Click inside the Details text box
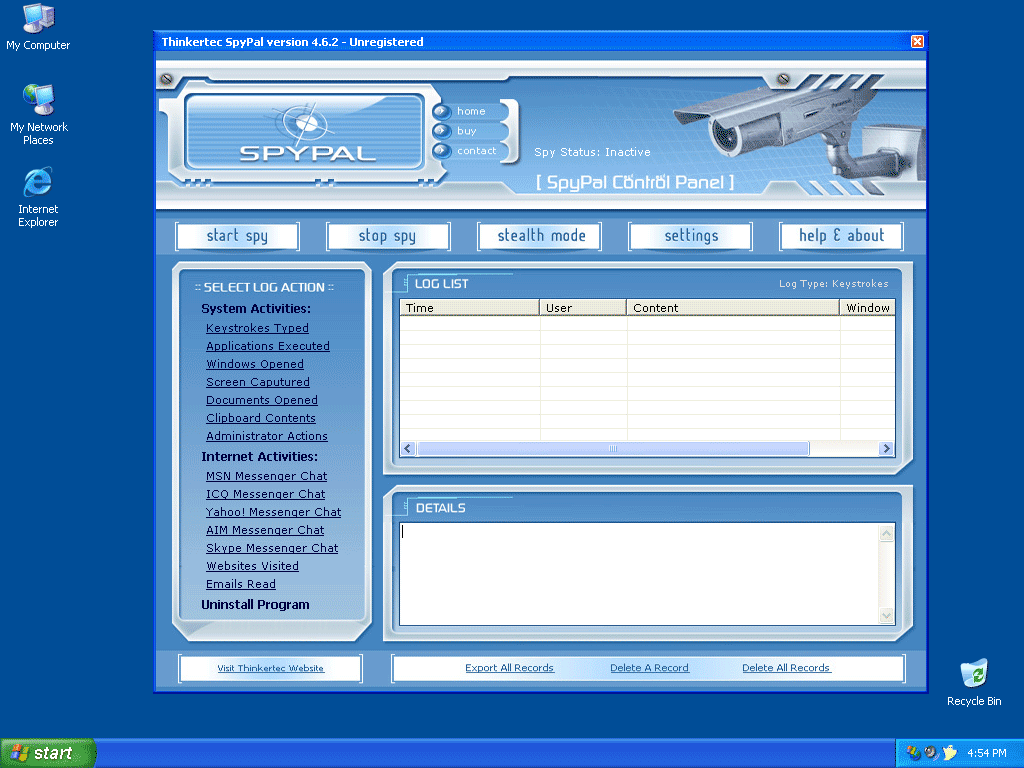The width and height of the screenshot is (1024, 768). [x=638, y=573]
